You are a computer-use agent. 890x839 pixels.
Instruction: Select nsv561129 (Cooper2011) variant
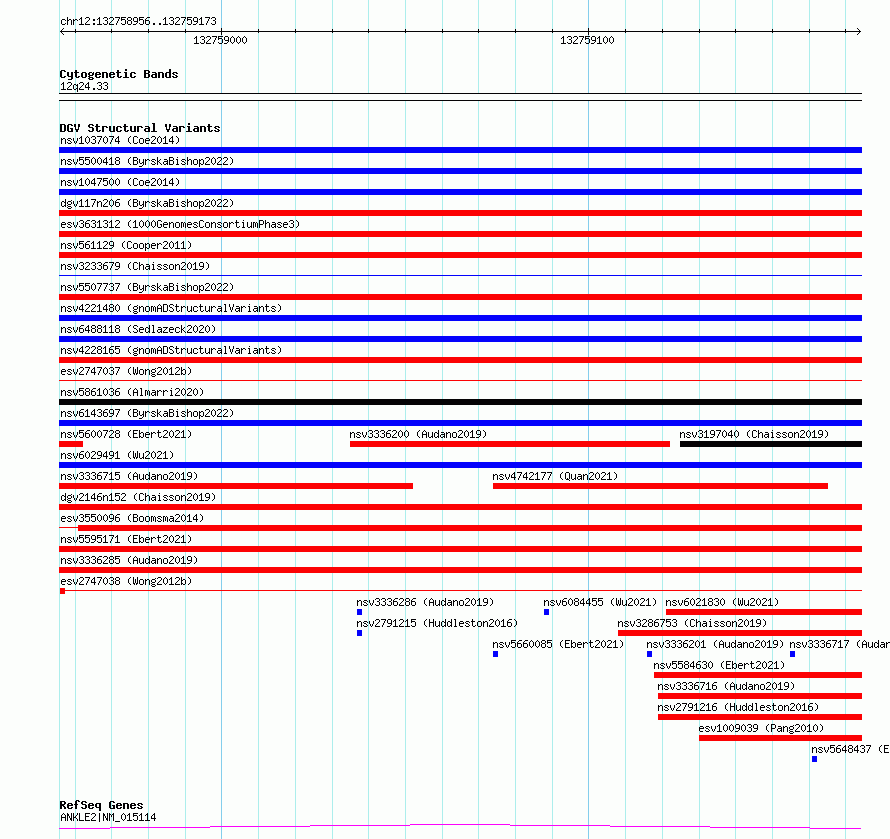tap(460, 255)
